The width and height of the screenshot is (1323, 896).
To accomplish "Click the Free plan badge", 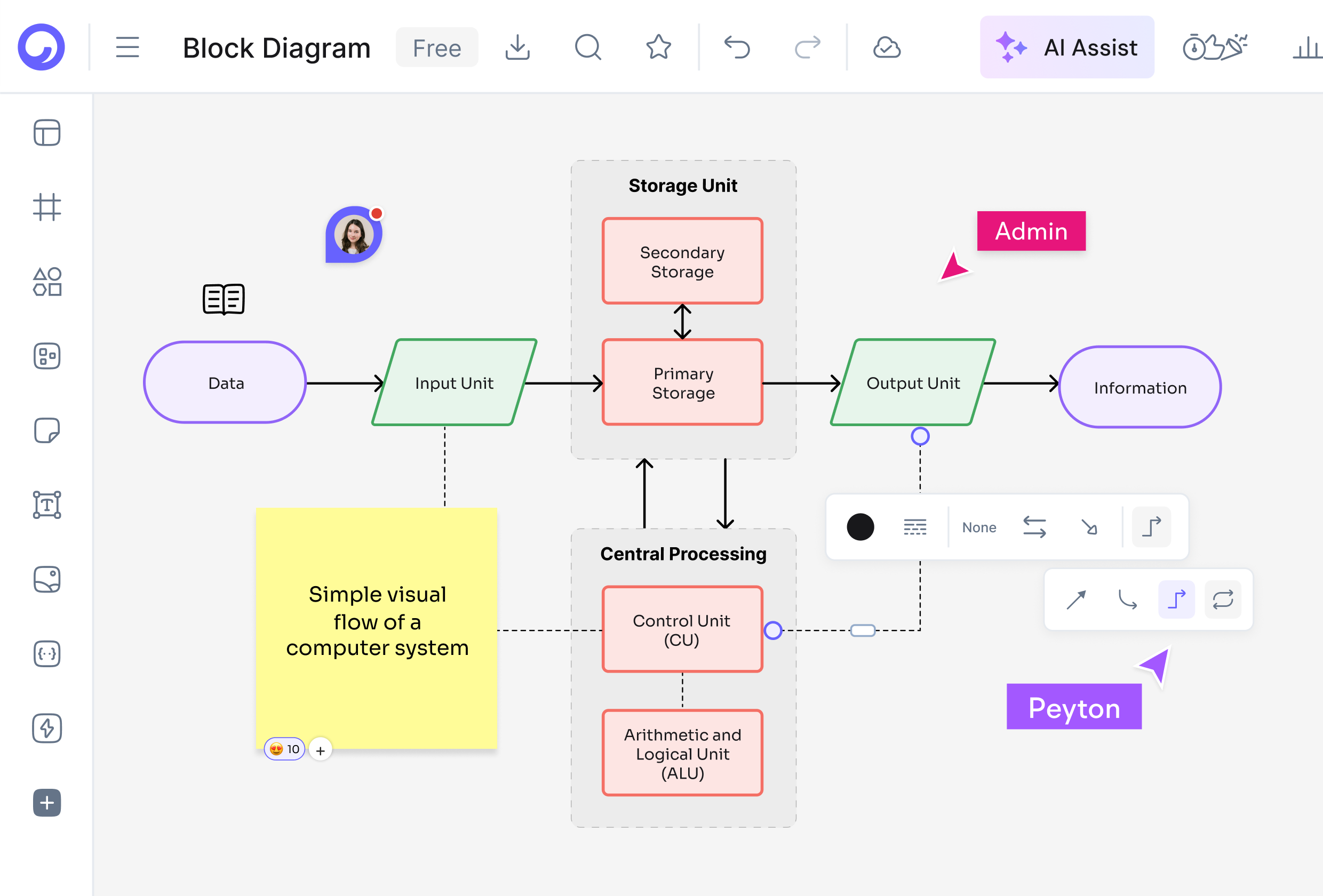I will (x=436, y=48).
